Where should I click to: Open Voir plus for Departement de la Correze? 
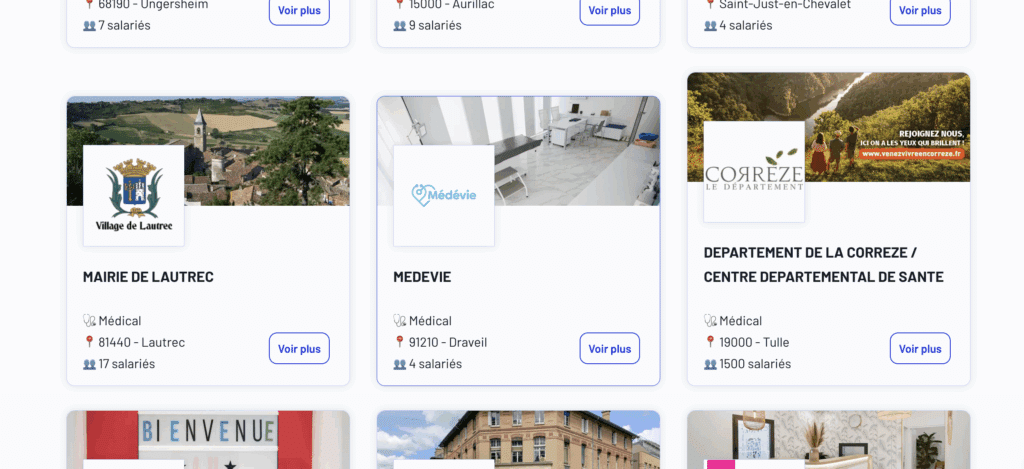tap(920, 348)
